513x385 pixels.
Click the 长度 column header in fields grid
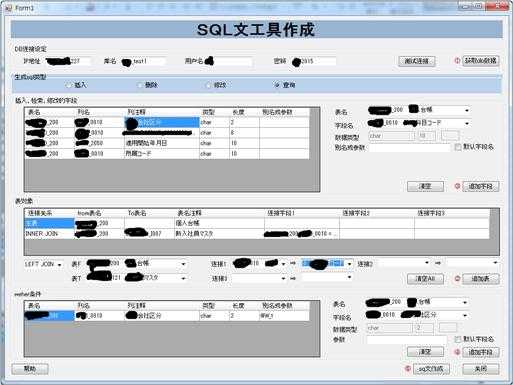pos(244,112)
